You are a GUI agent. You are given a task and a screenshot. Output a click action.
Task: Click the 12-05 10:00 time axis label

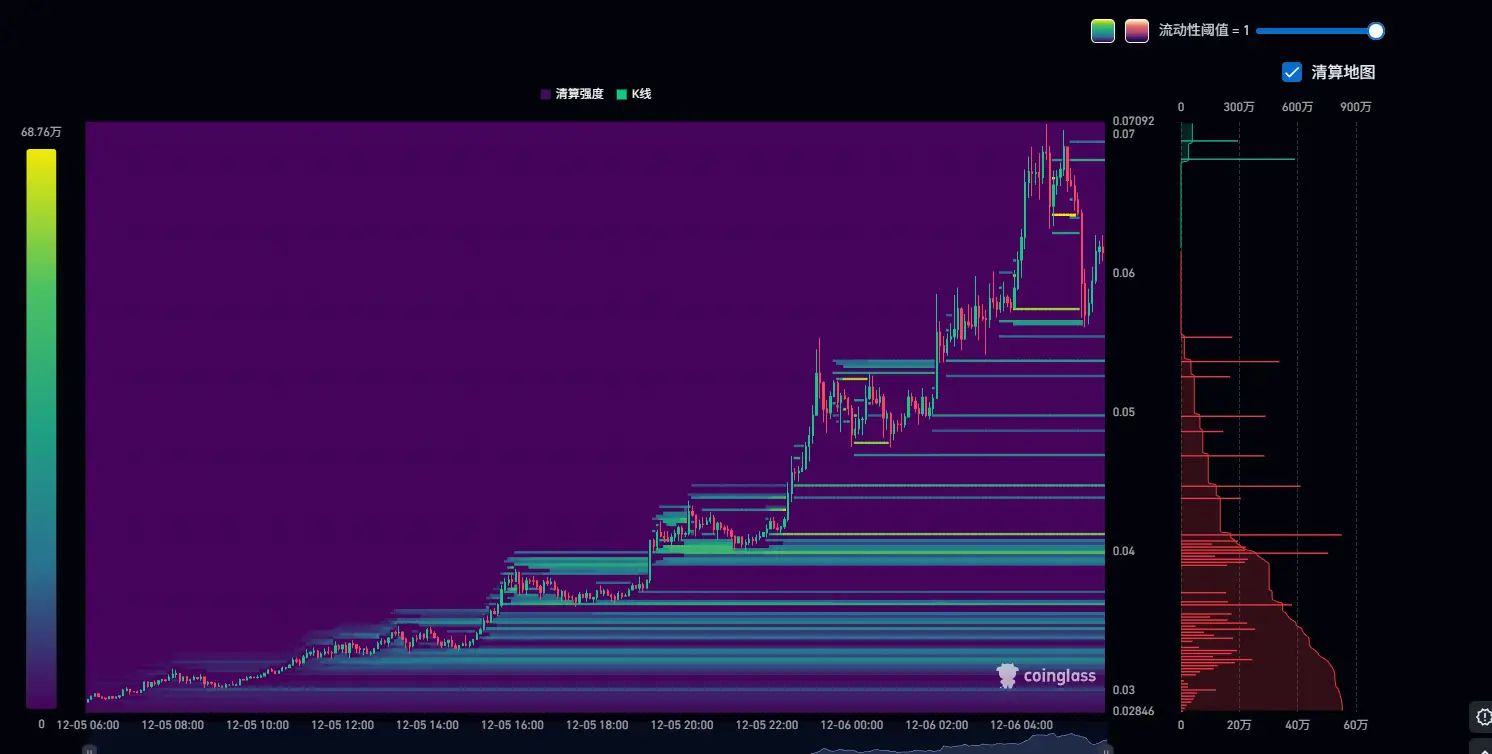tap(258, 725)
